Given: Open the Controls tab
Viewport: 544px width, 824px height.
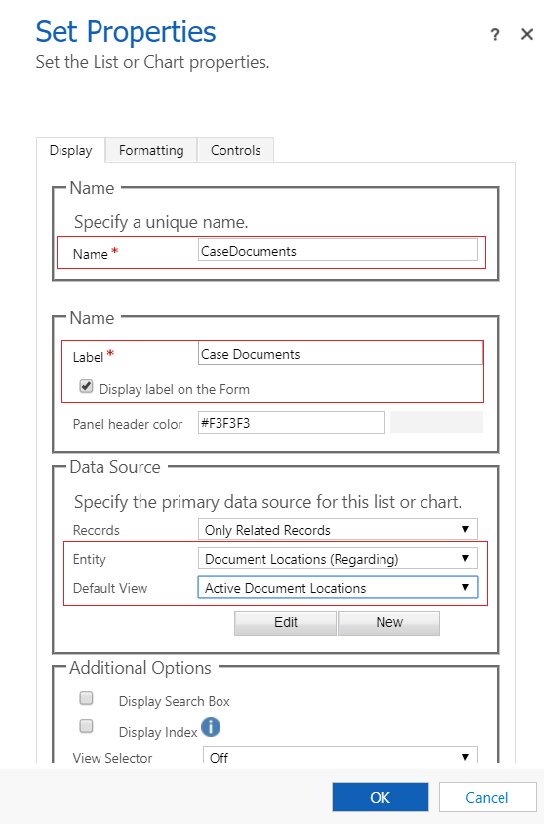Looking at the screenshot, I should pyautogui.click(x=235, y=150).
